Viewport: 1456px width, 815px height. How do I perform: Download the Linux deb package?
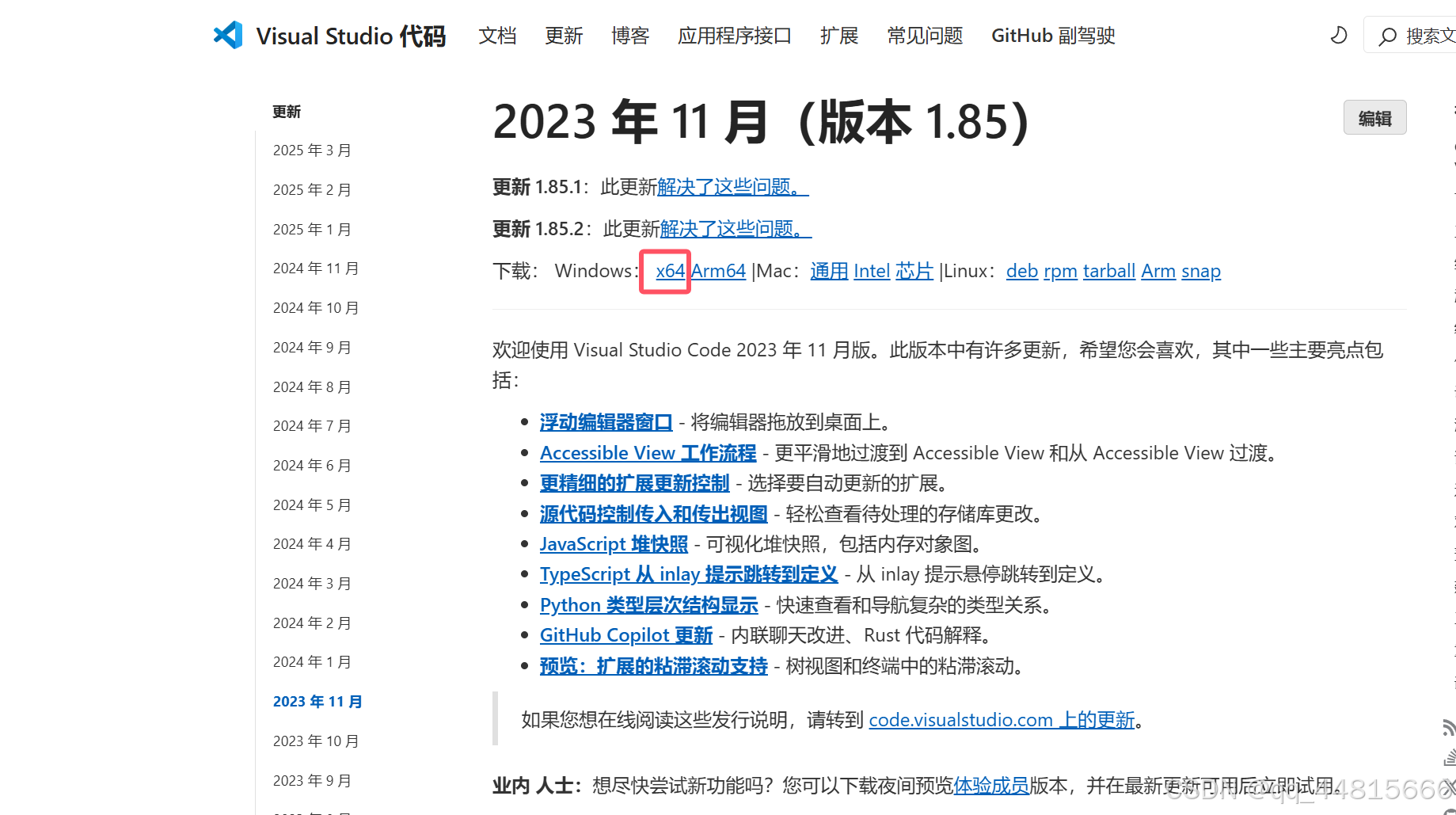coord(1022,271)
